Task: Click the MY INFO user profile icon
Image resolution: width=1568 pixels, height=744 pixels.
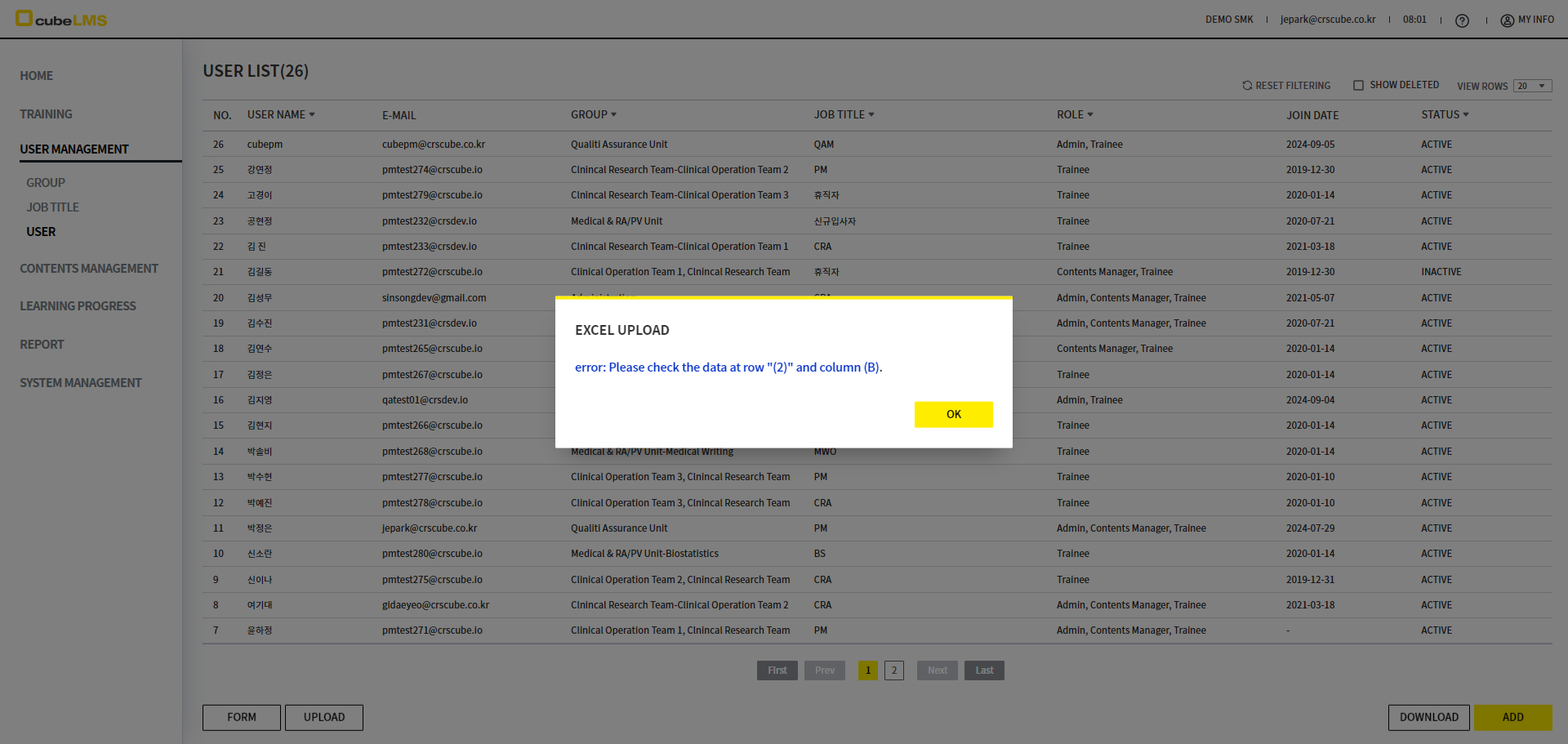Action: (1507, 20)
